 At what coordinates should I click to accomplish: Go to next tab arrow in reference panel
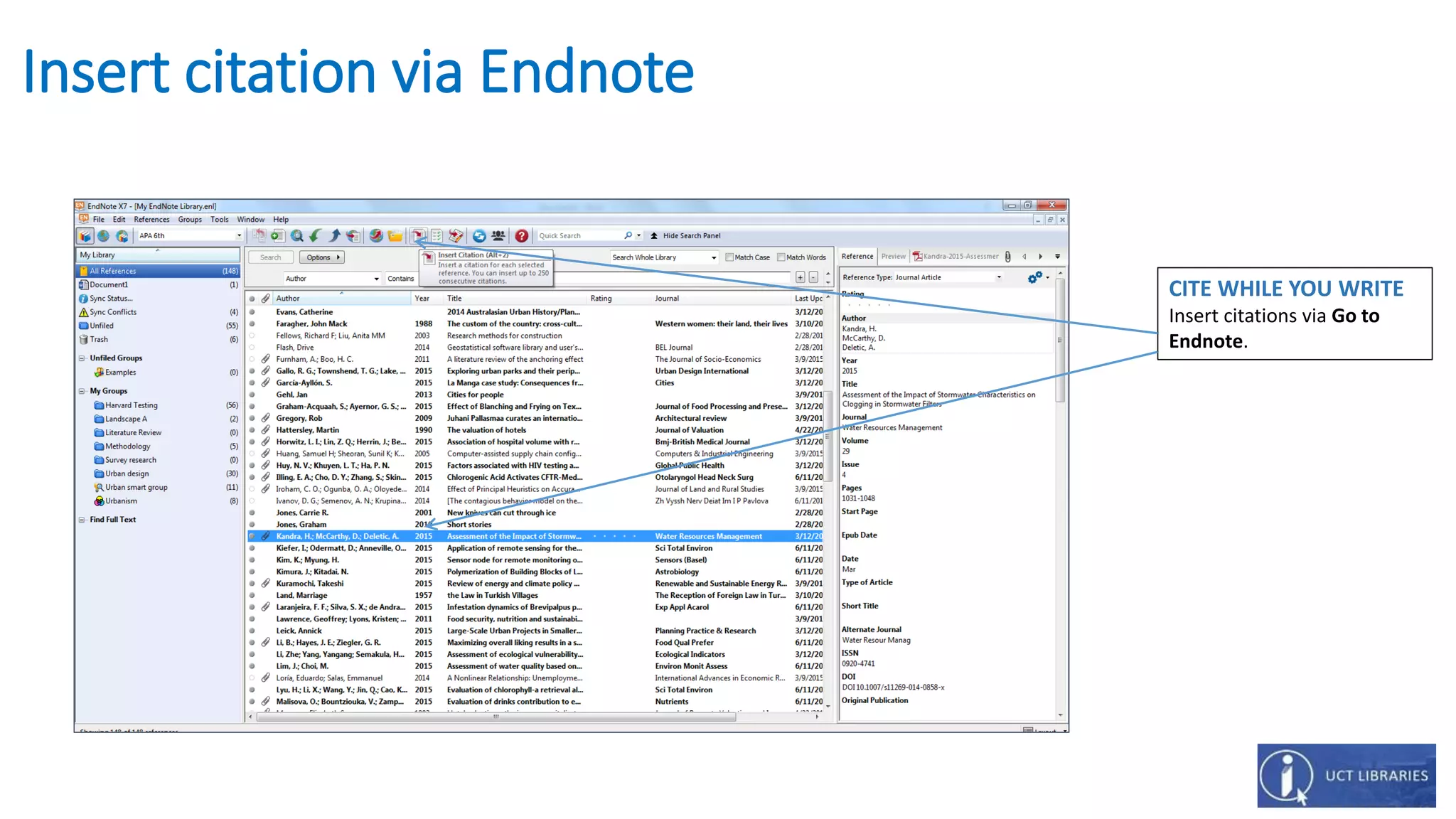[1041, 257]
